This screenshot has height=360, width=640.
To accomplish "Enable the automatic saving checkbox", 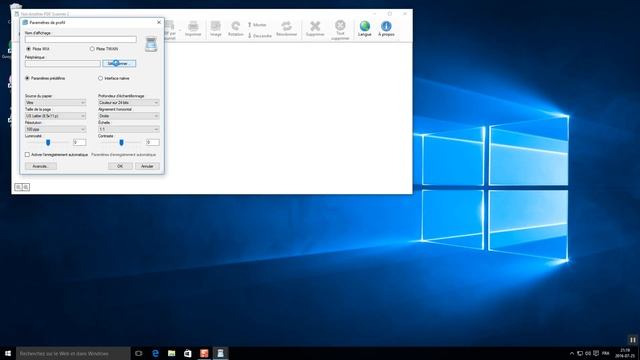I will pyautogui.click(x=27, y=155).
